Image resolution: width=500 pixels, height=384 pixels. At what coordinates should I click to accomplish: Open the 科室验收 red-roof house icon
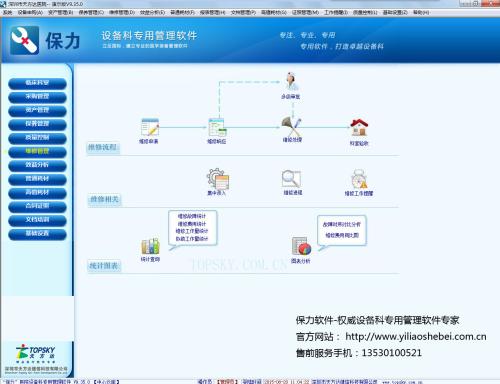(x=359, y=128)
